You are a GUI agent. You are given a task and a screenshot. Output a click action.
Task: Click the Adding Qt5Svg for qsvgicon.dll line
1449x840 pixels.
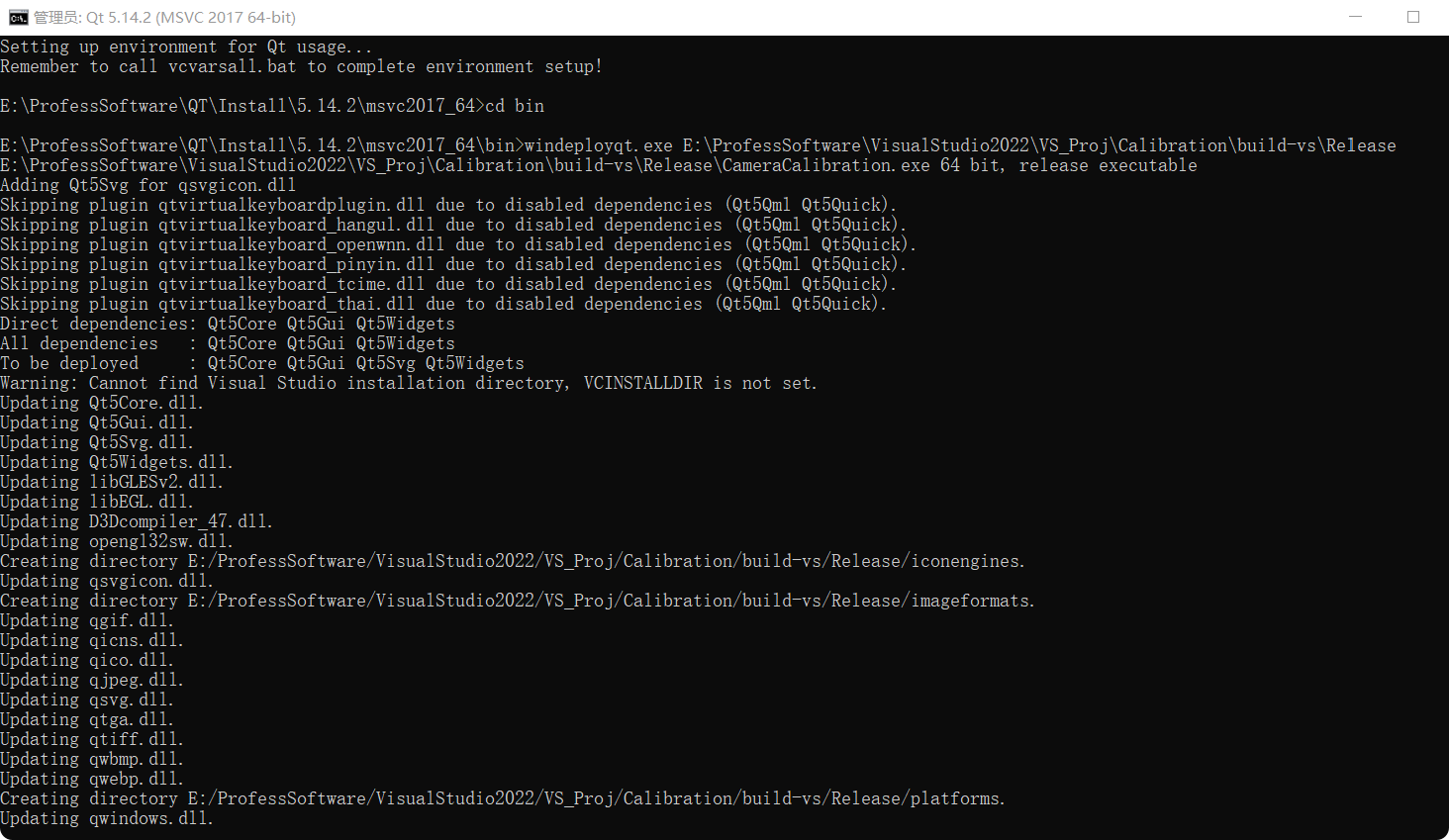point(148,185)
